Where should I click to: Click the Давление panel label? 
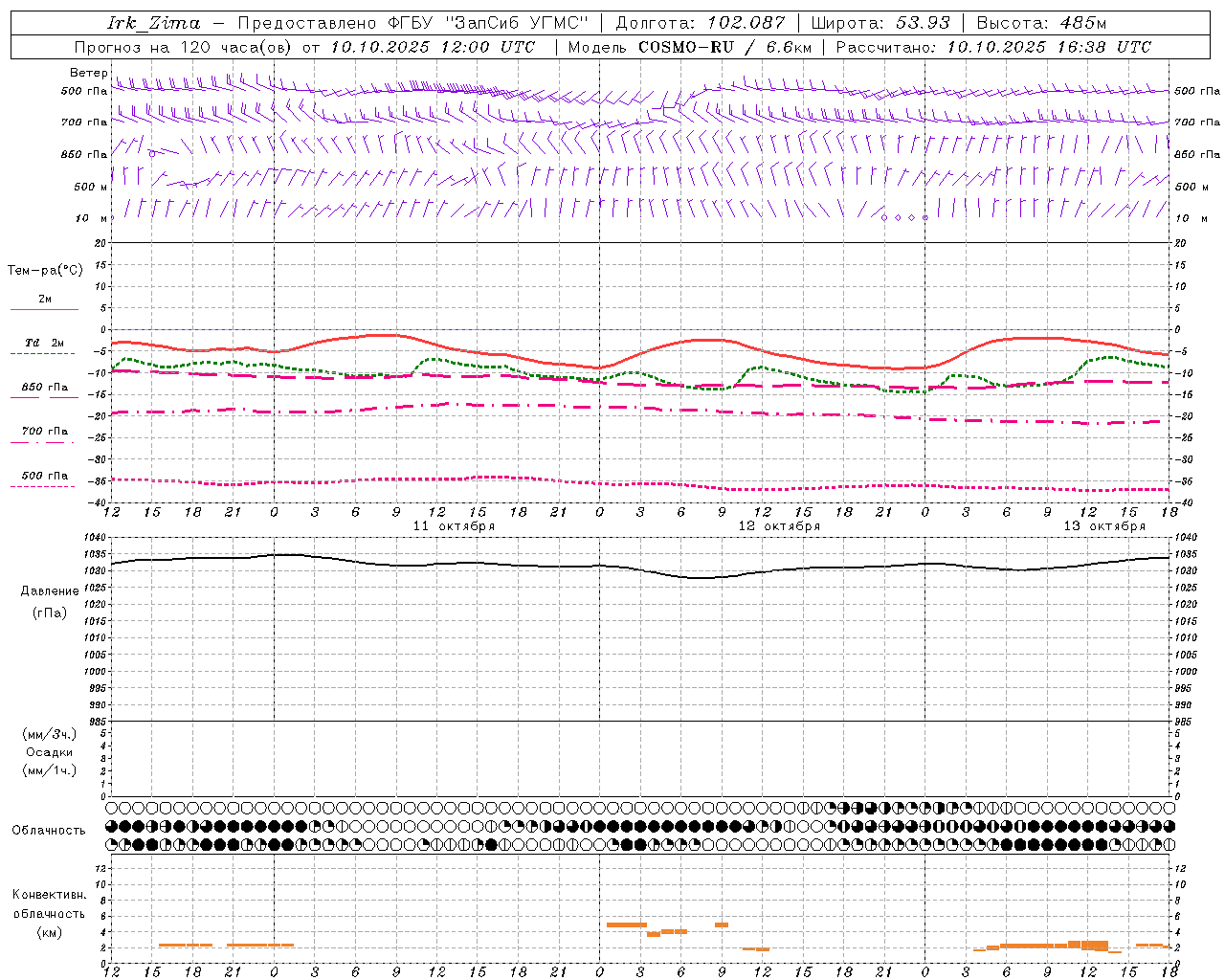(50, 591)
